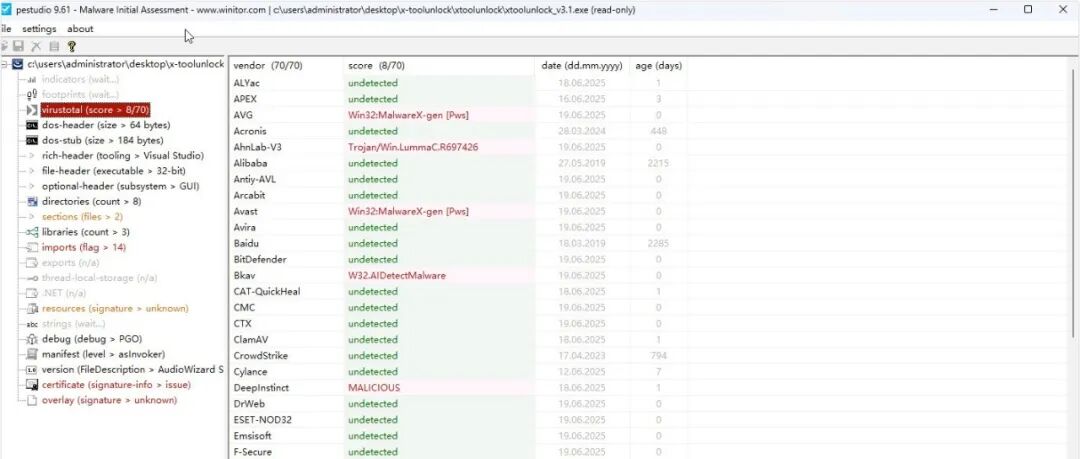Click the virustotal node arrow icon
This screenshot has height=459, width=1080.
coord(32,110)
